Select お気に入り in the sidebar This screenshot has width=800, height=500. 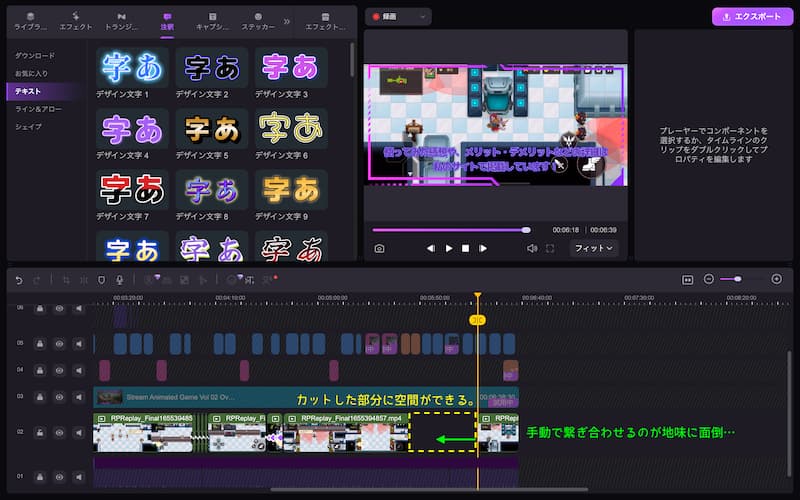coord(31,73)
